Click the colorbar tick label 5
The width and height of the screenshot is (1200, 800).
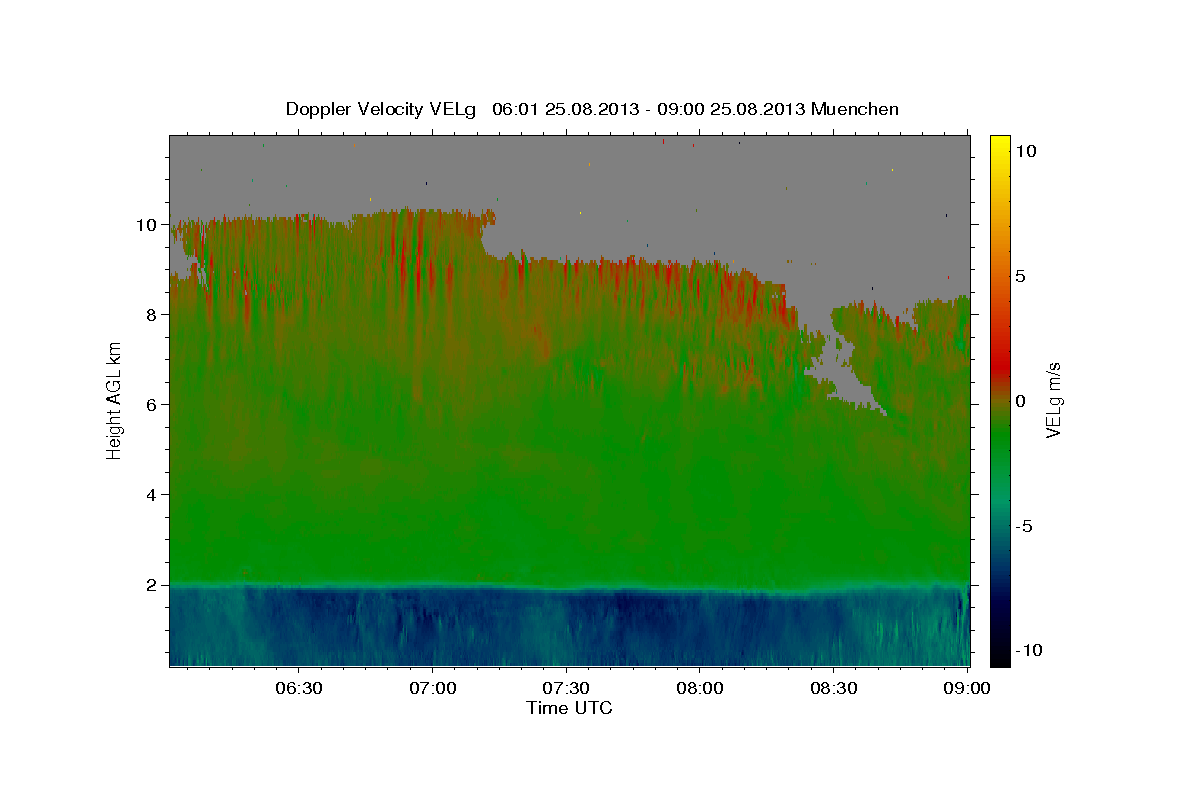(x=1020, y=275)
